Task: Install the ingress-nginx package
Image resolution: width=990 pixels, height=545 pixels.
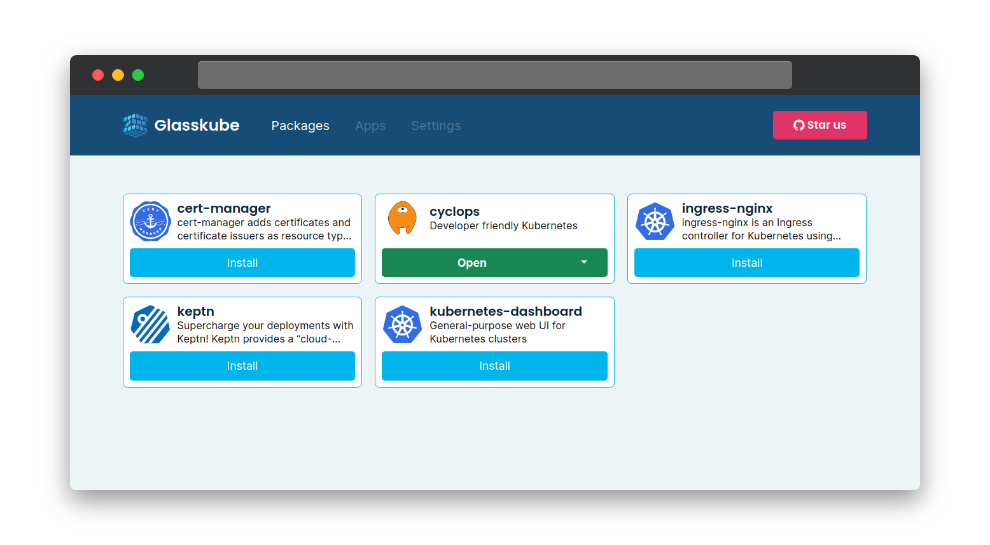Action: click(746, 263)
